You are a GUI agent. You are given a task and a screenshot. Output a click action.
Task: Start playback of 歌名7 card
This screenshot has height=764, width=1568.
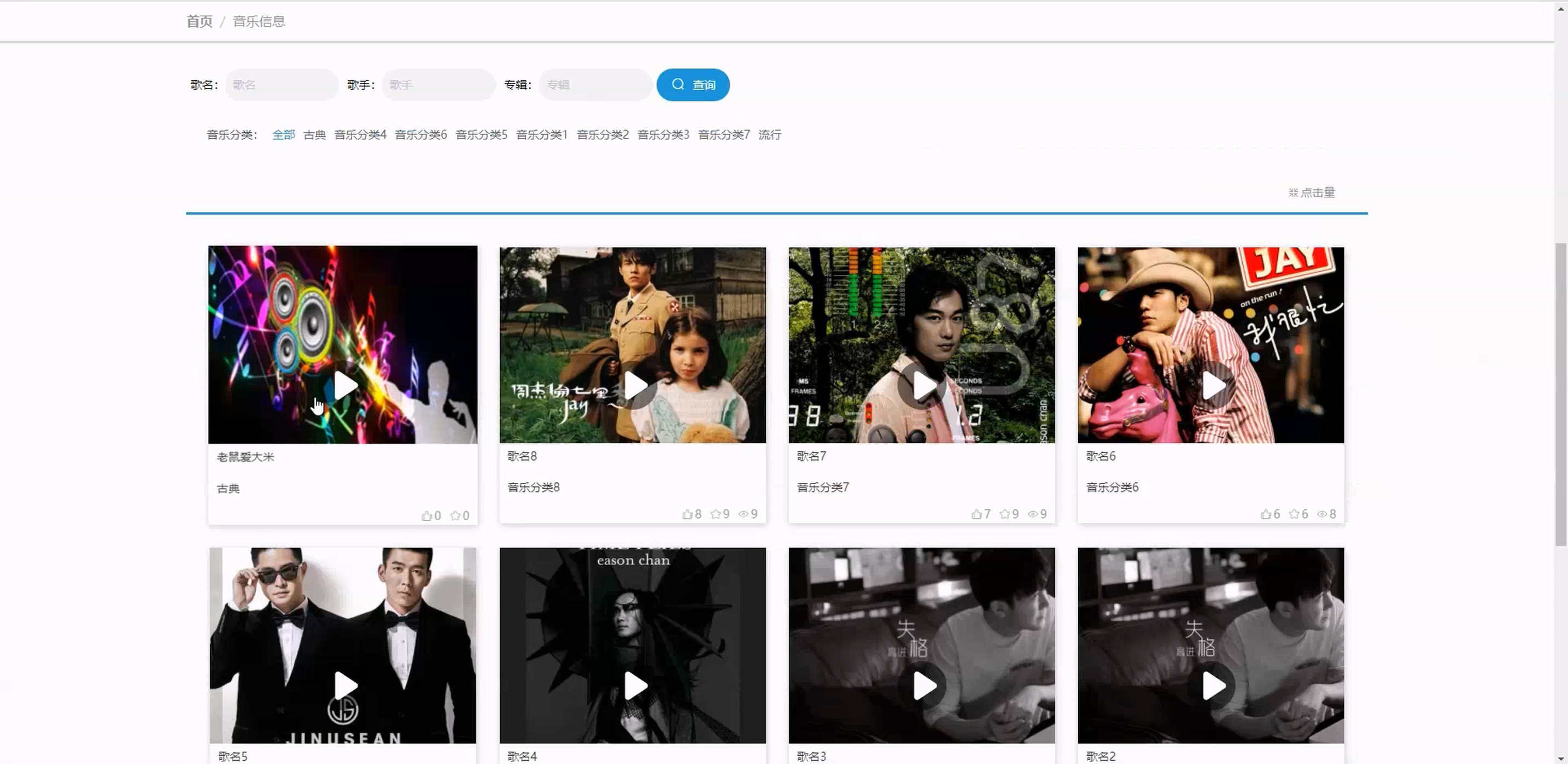click(x=923, y=386)
